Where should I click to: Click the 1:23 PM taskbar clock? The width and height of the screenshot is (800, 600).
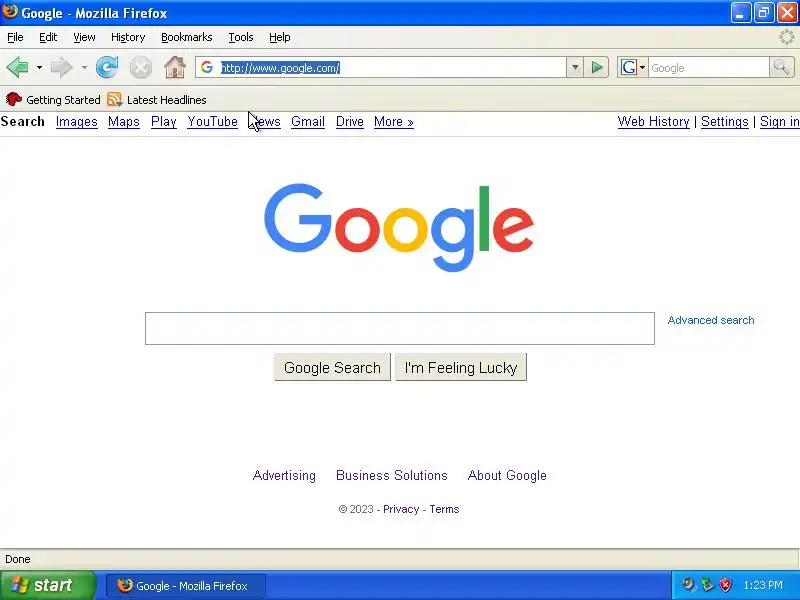click(x=763, y=585)
